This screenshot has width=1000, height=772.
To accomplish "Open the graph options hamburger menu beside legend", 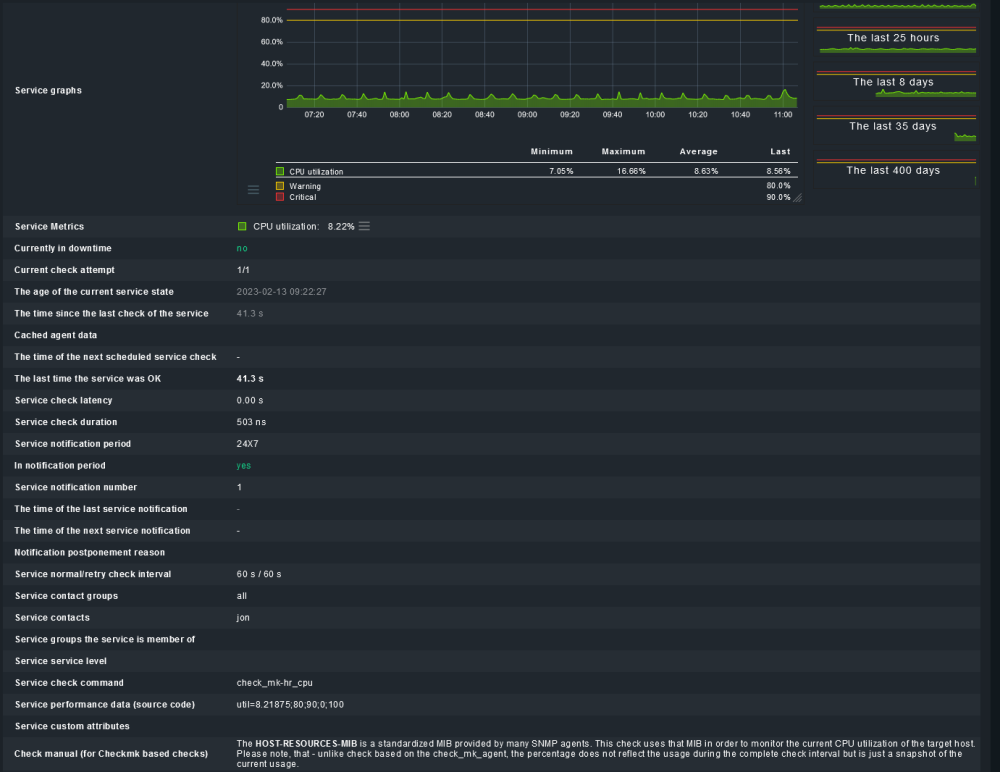I will (x=253, y=189).
